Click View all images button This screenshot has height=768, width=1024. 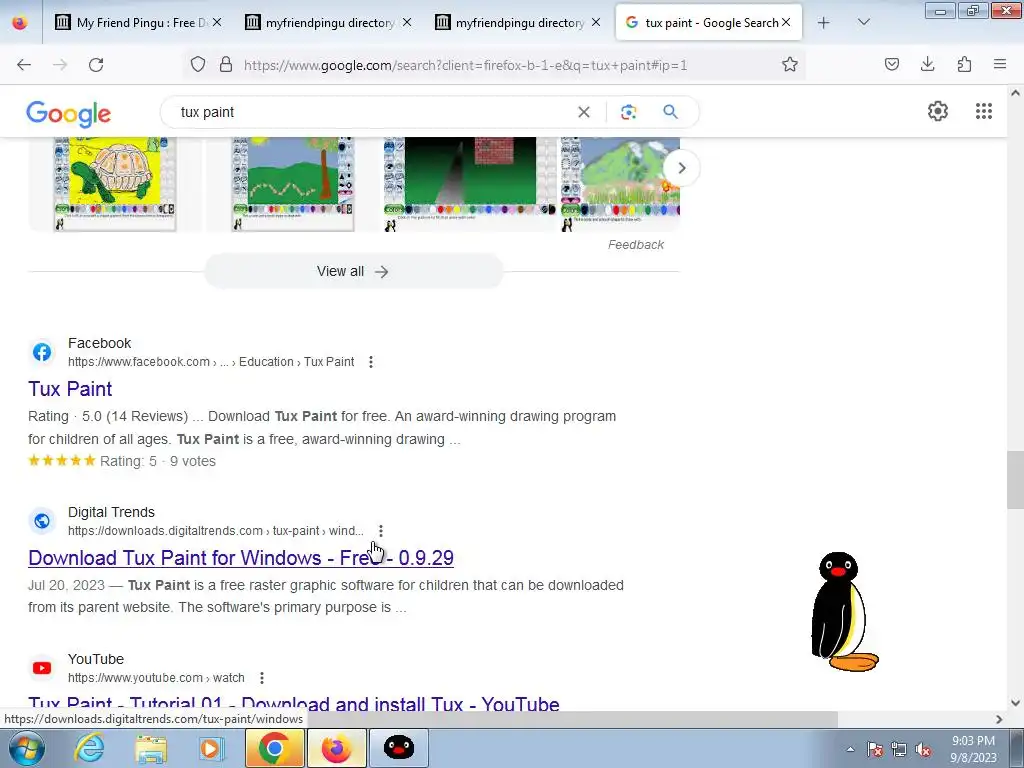point(353,271)
